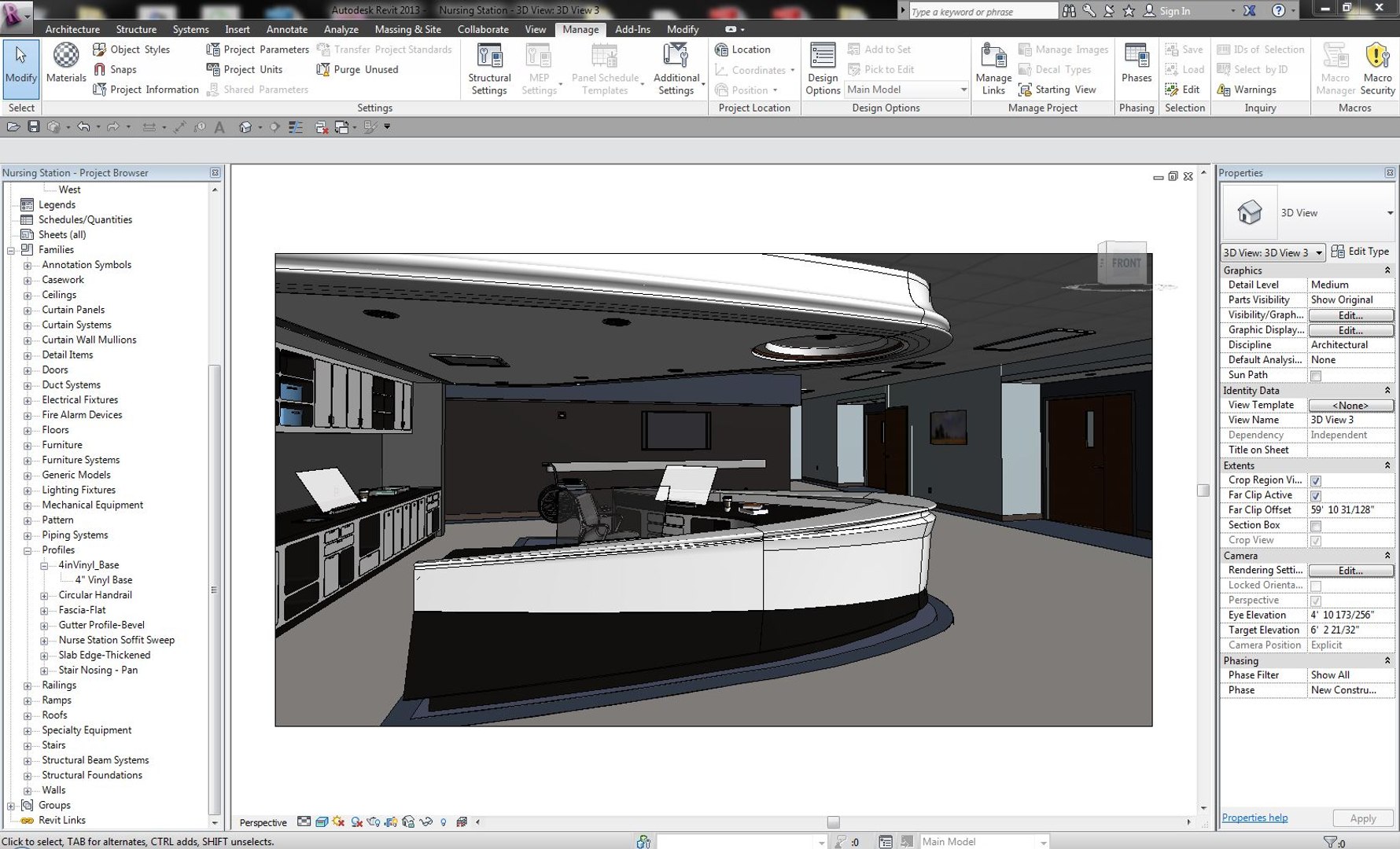Click the Project Units tool
Viewport: 1400px width, 849px height.
(x=245, y=69)
